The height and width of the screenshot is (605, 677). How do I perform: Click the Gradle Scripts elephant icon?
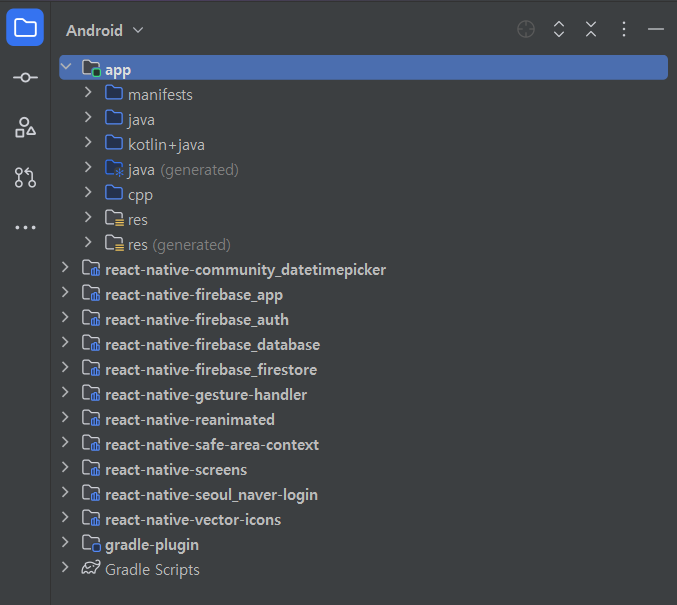(91, 567)
